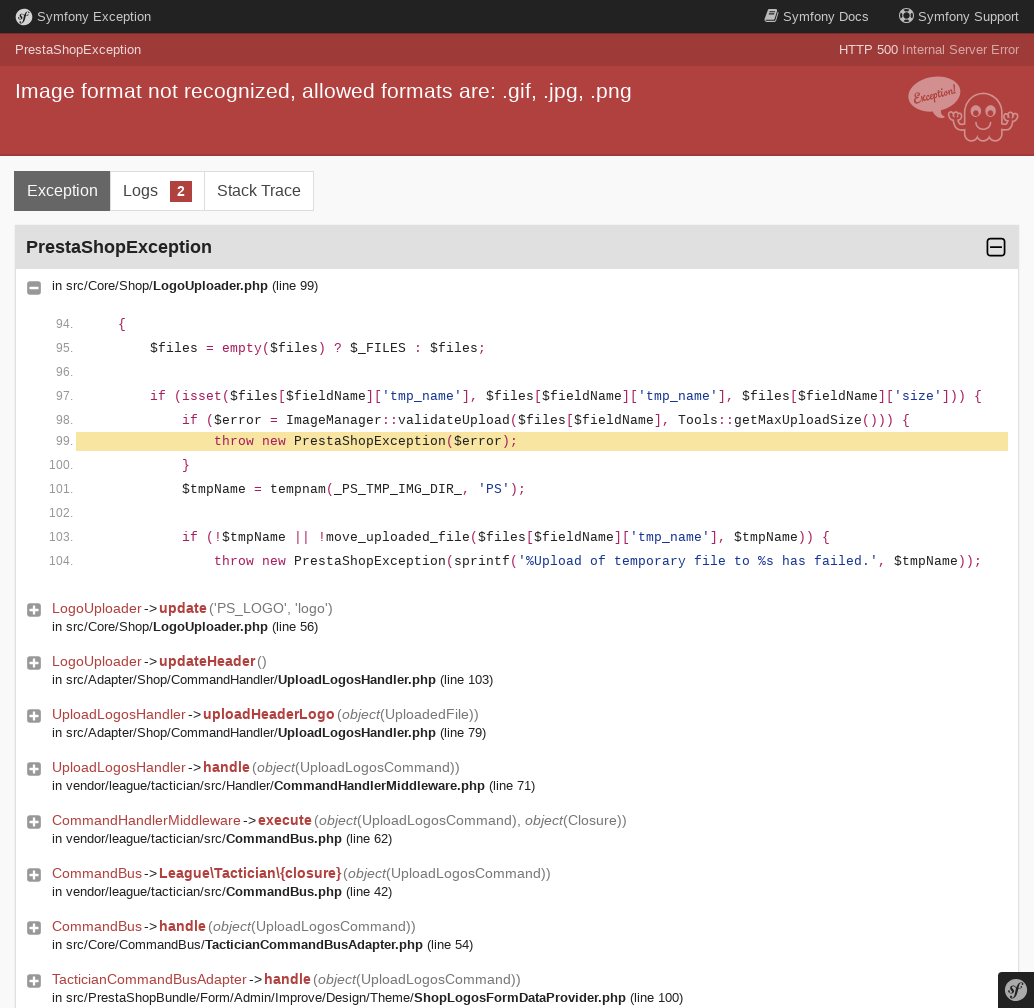Open Symfony Support link
This screenshot has width=1034, height=1008.
click(959, 16)
